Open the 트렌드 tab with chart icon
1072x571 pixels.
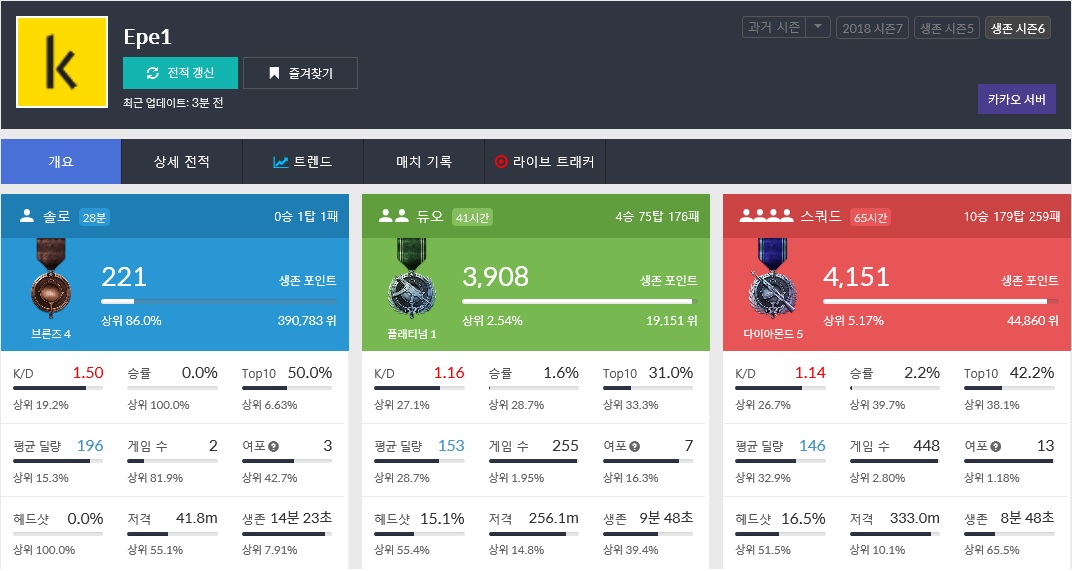pos(302,161)
